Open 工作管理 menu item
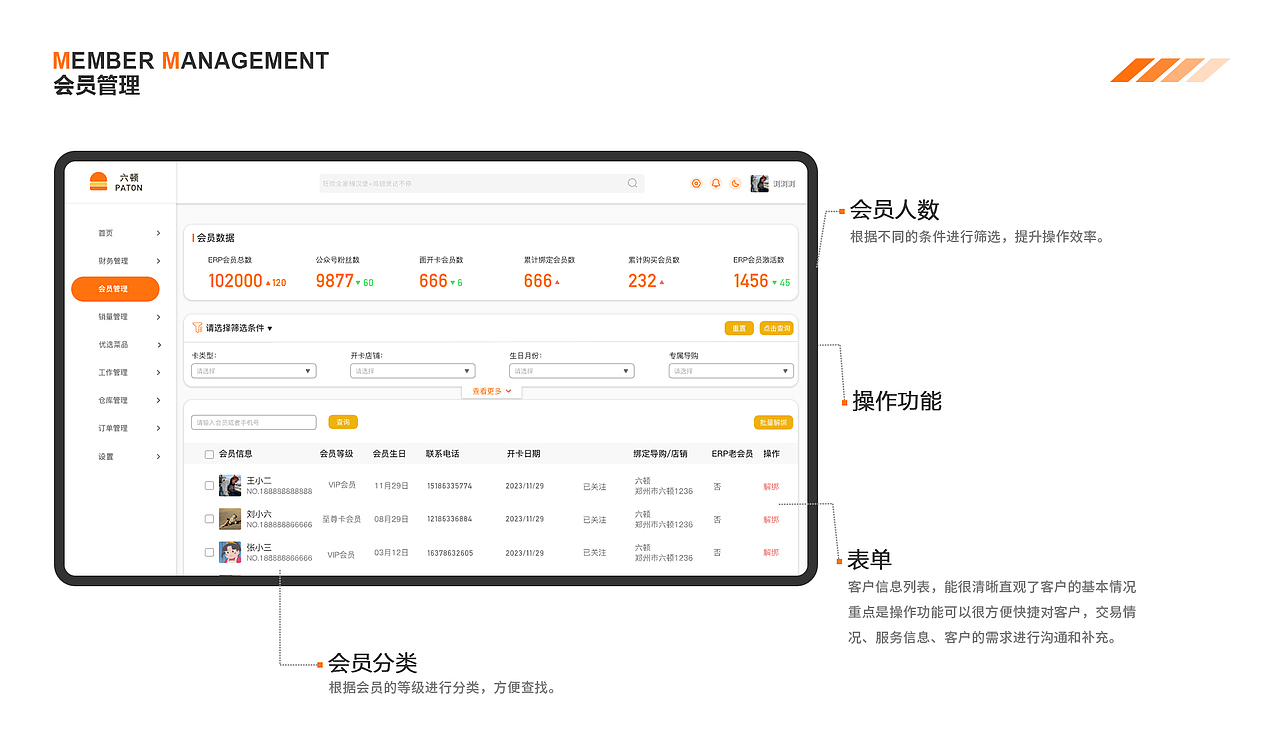This screenshot has width=1280, height=751. 113,373
